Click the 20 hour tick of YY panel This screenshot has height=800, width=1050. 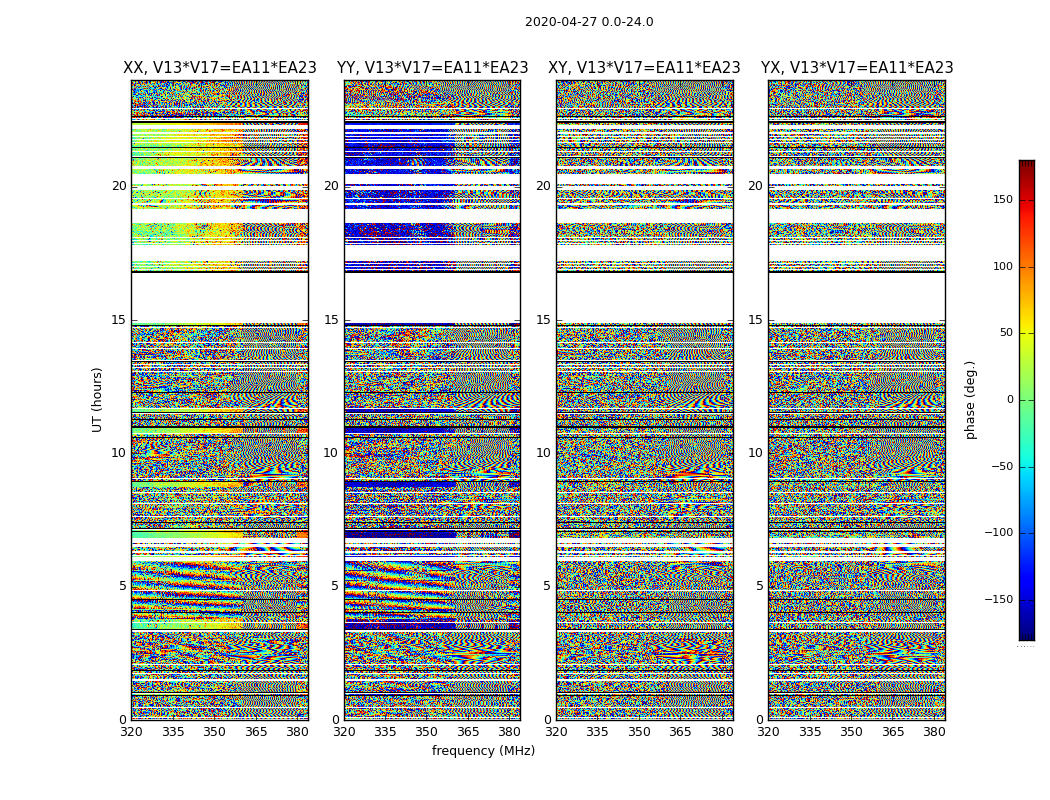[331, 186]
